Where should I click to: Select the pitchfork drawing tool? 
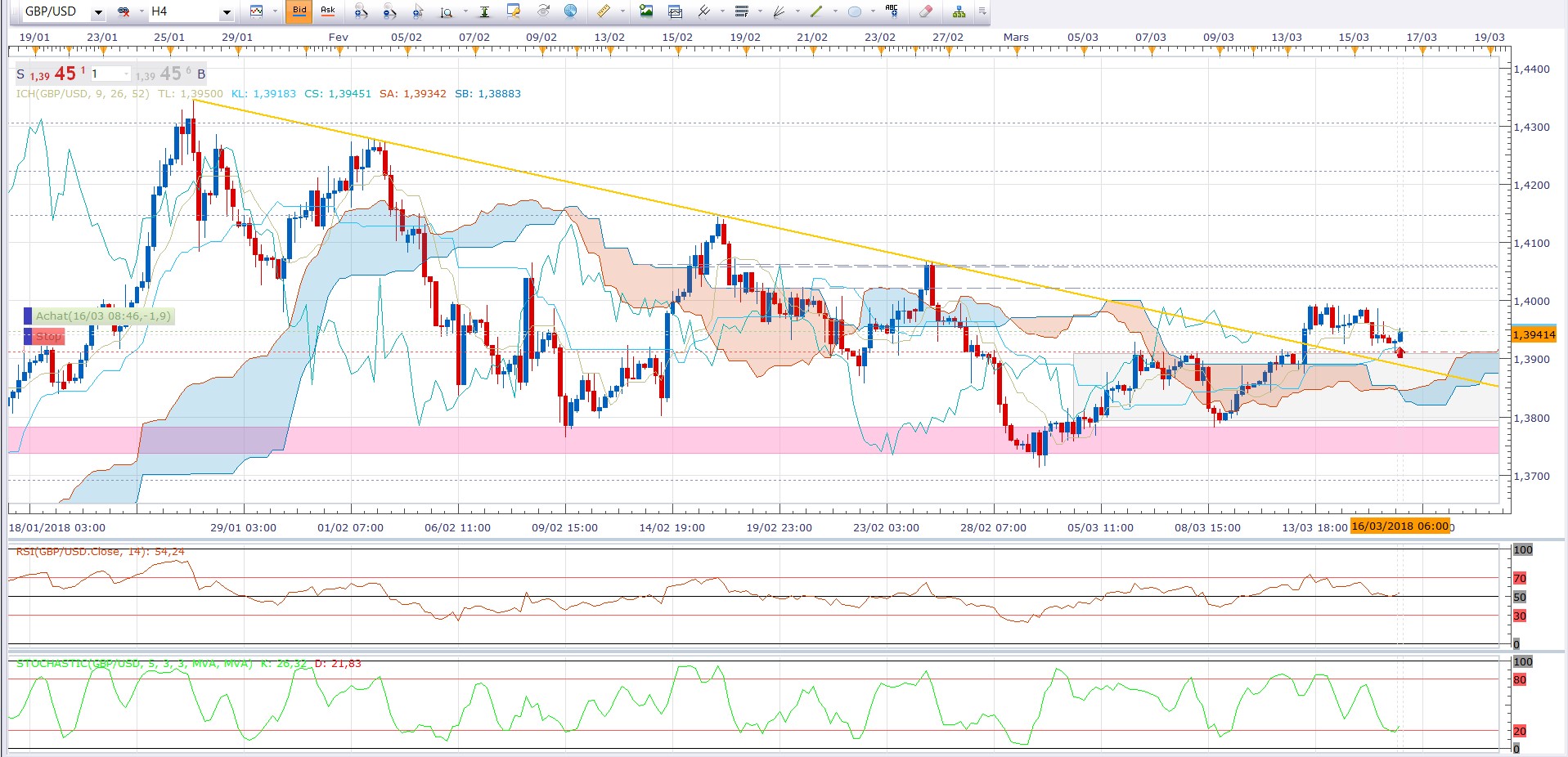703,11
